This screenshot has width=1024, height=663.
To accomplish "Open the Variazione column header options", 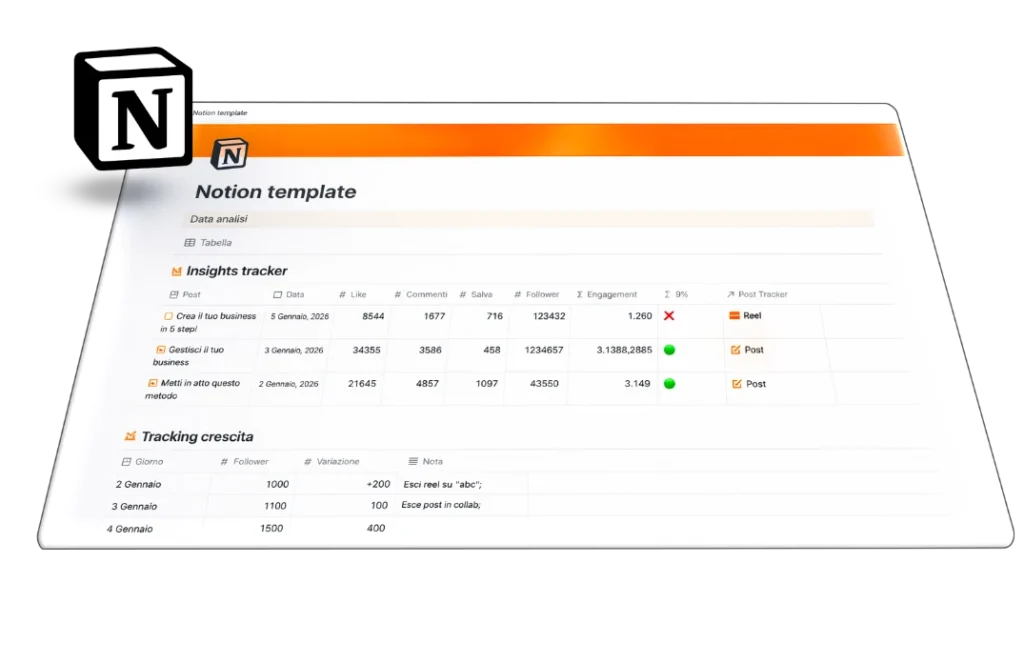I will [337, 462].
